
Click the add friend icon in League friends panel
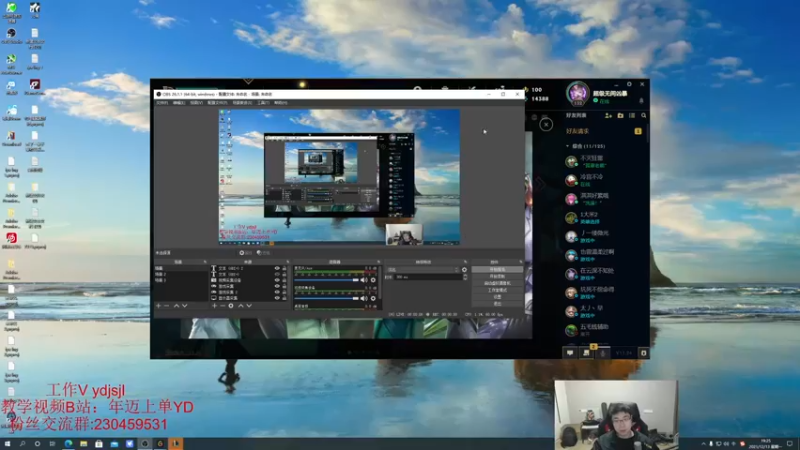point(608,116)
